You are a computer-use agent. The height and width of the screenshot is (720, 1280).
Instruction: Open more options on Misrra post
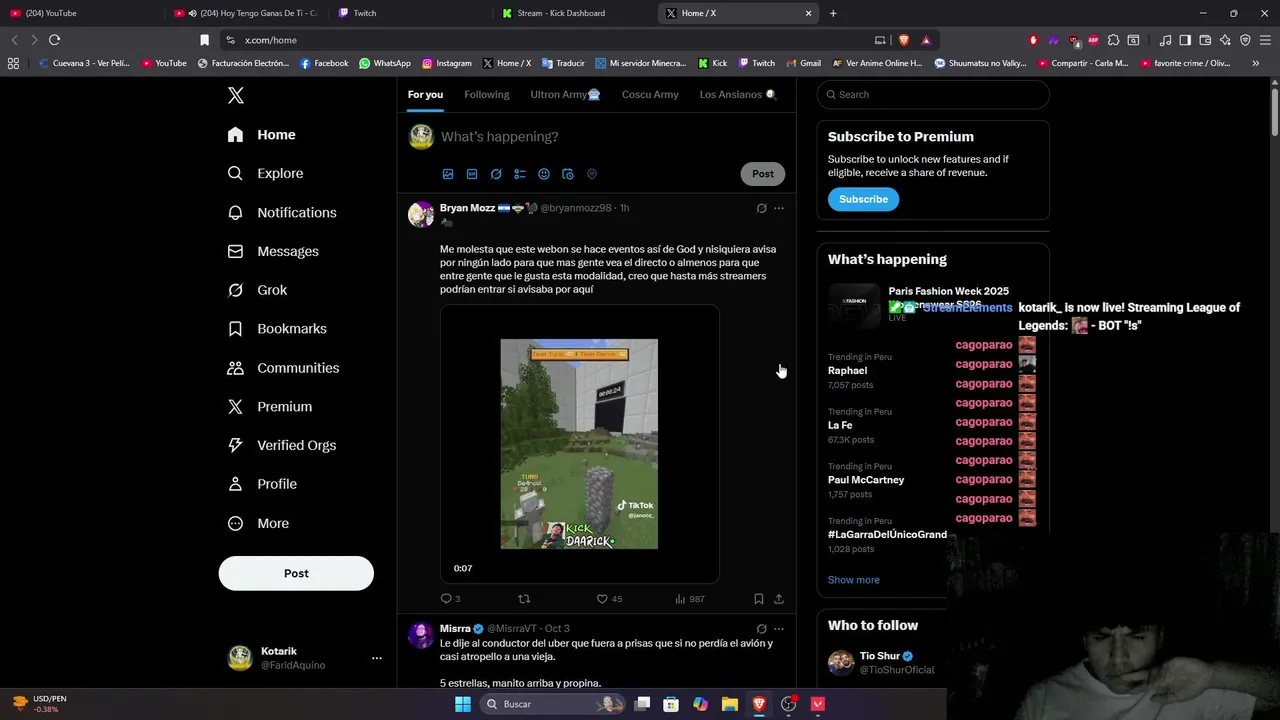coord(779,629)
